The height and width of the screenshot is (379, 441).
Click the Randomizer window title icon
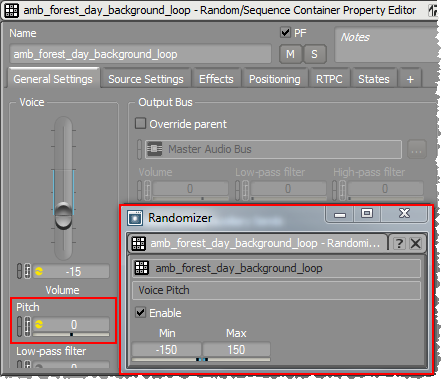[x=135, y=218]
